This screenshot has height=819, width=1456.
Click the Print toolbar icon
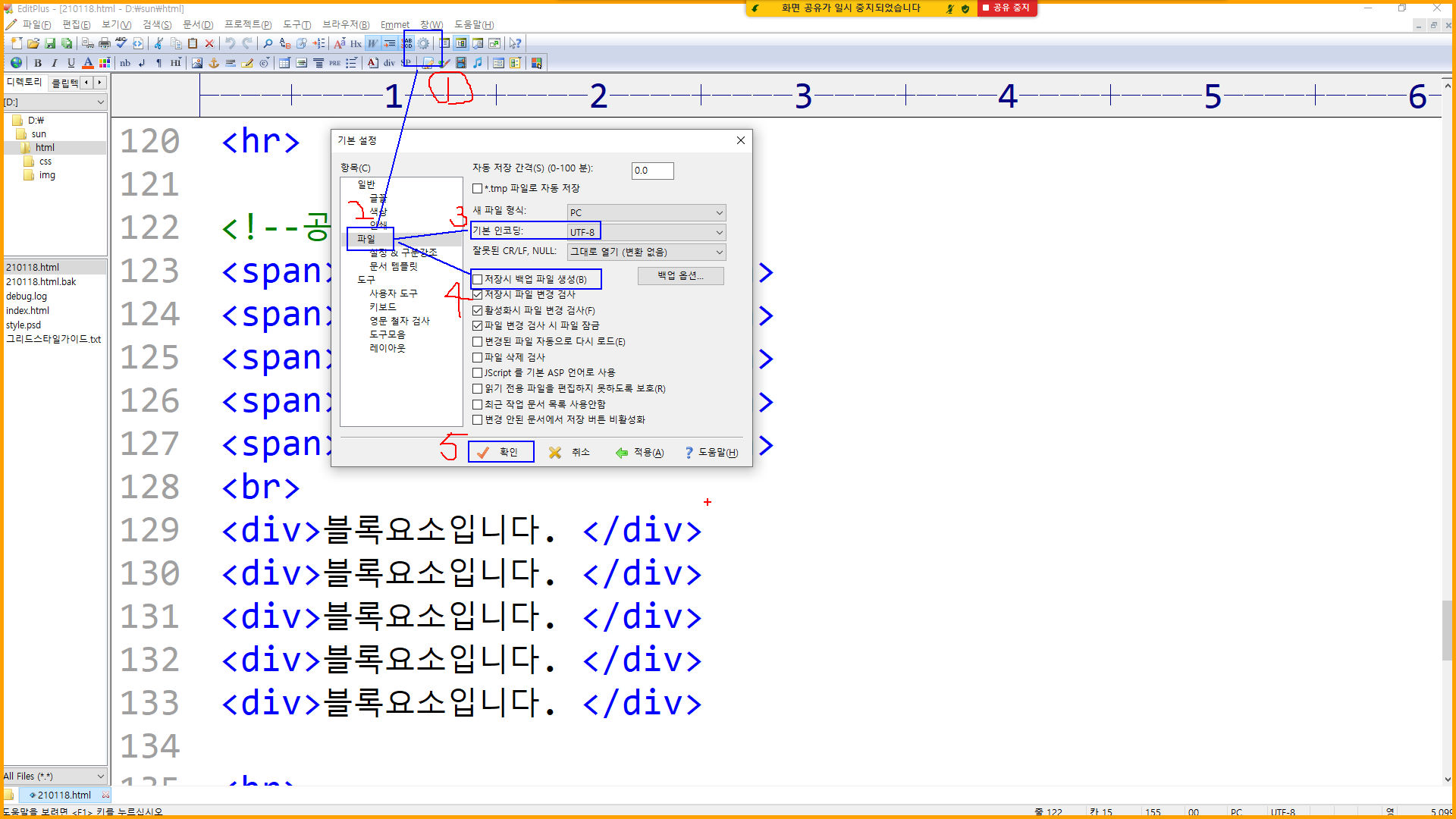tap(105, 43)
